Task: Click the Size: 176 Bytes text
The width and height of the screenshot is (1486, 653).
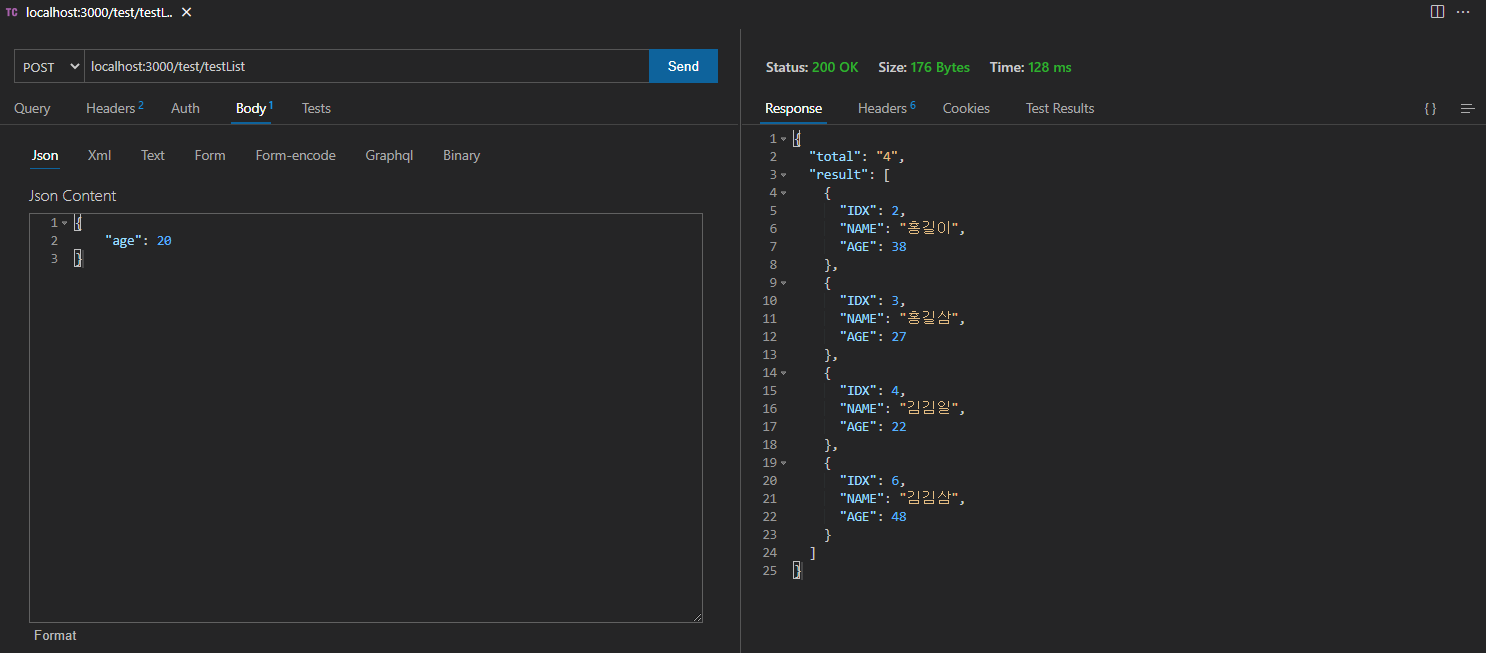Action: click(924, 67)
